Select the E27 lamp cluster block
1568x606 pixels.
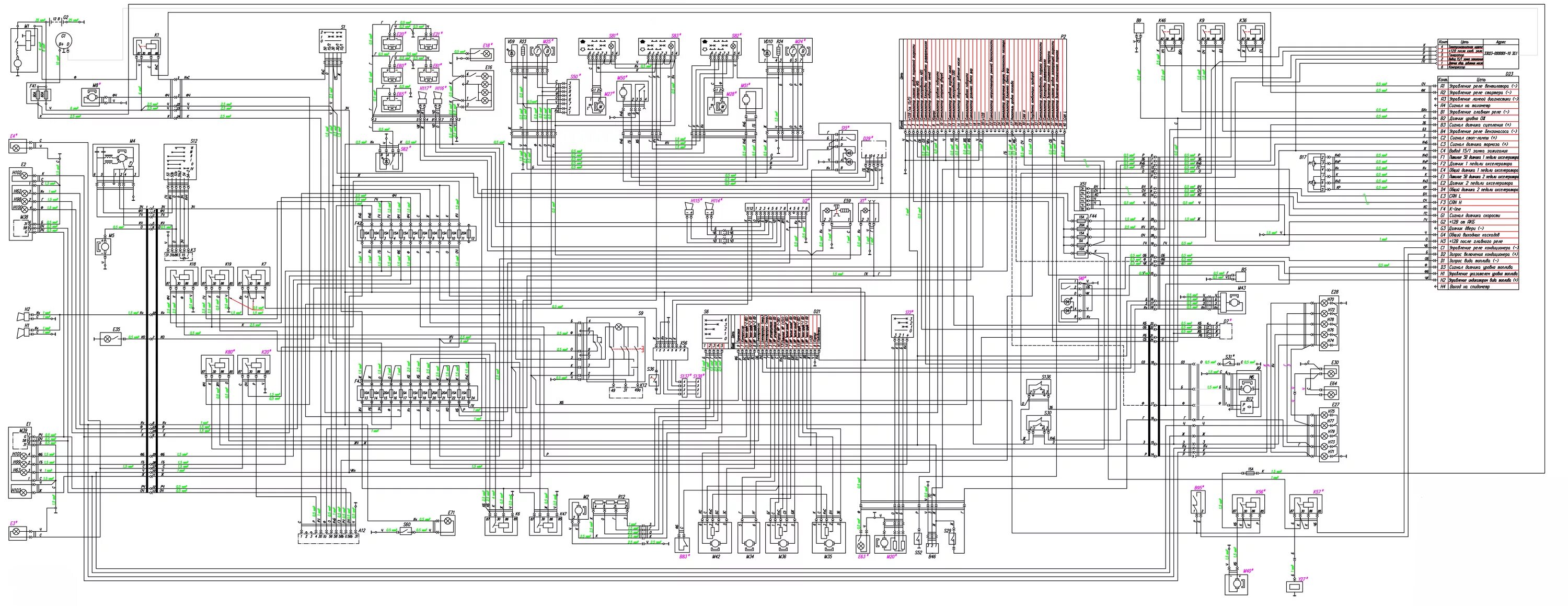click(1329, 435)
